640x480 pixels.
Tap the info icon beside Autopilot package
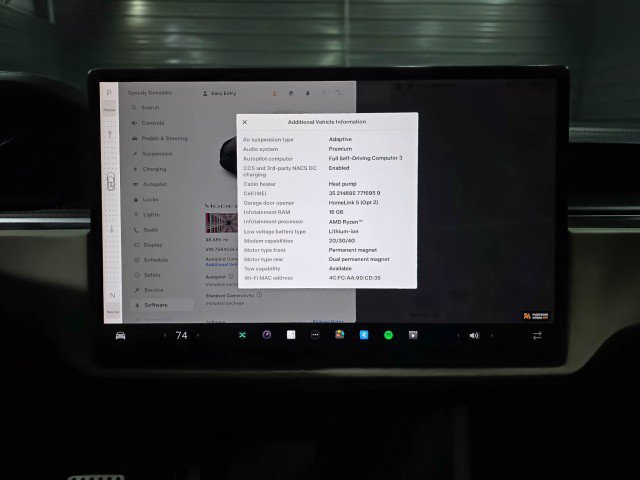pyautogui.click(x=231, y=277)
